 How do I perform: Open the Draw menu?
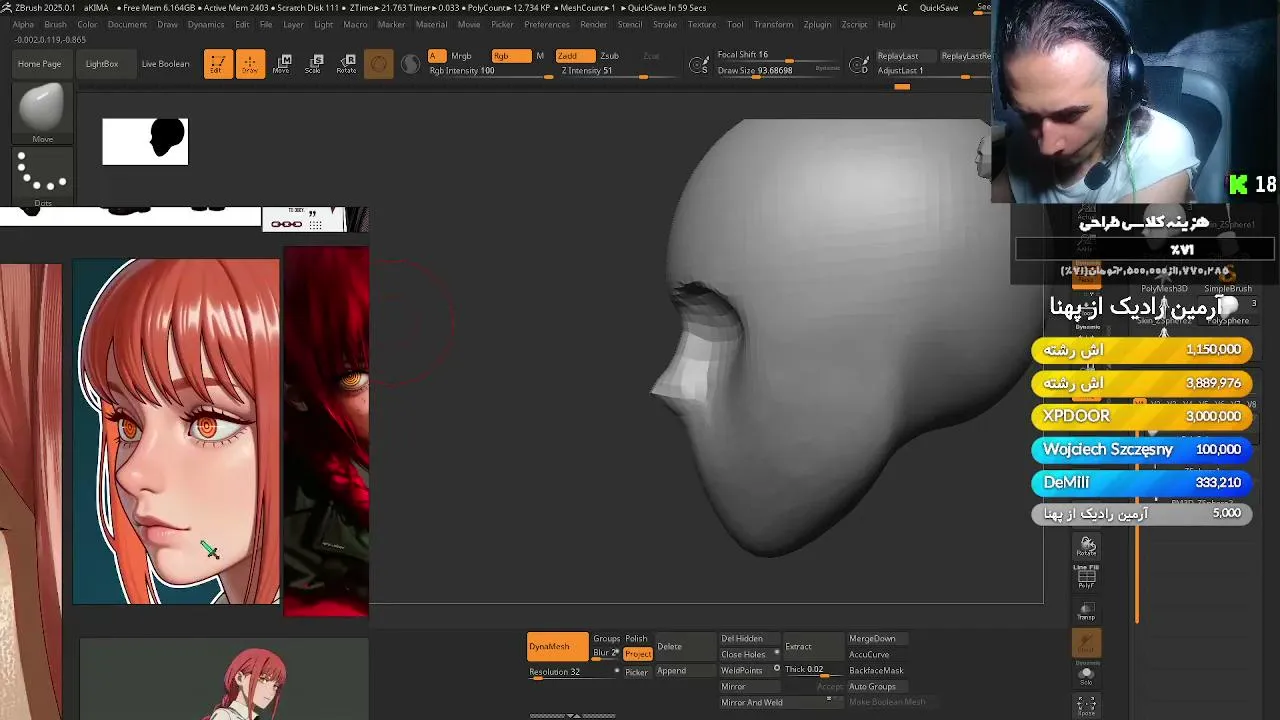167,24
